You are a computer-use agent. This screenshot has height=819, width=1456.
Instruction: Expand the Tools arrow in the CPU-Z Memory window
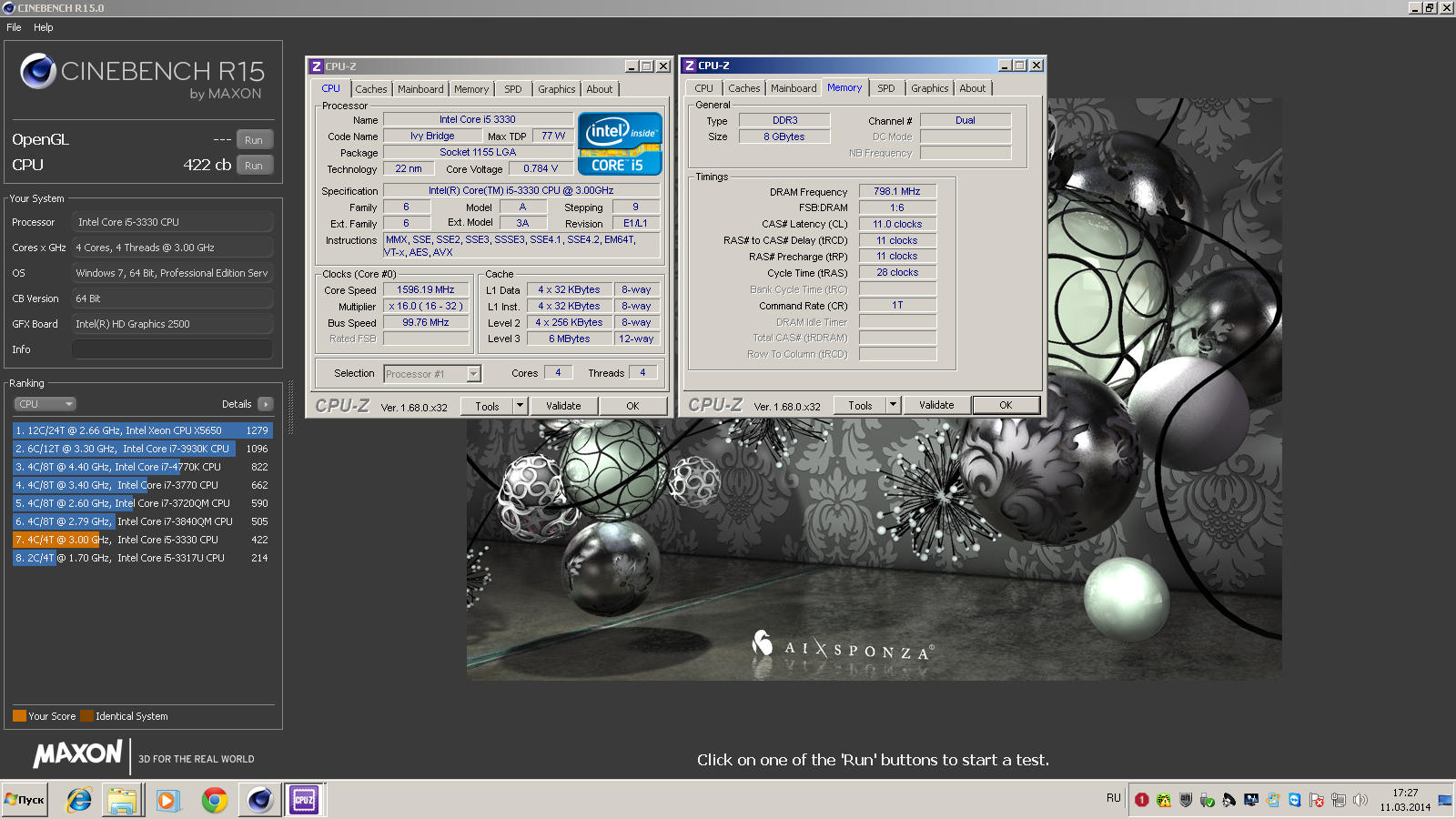point(893,405)
